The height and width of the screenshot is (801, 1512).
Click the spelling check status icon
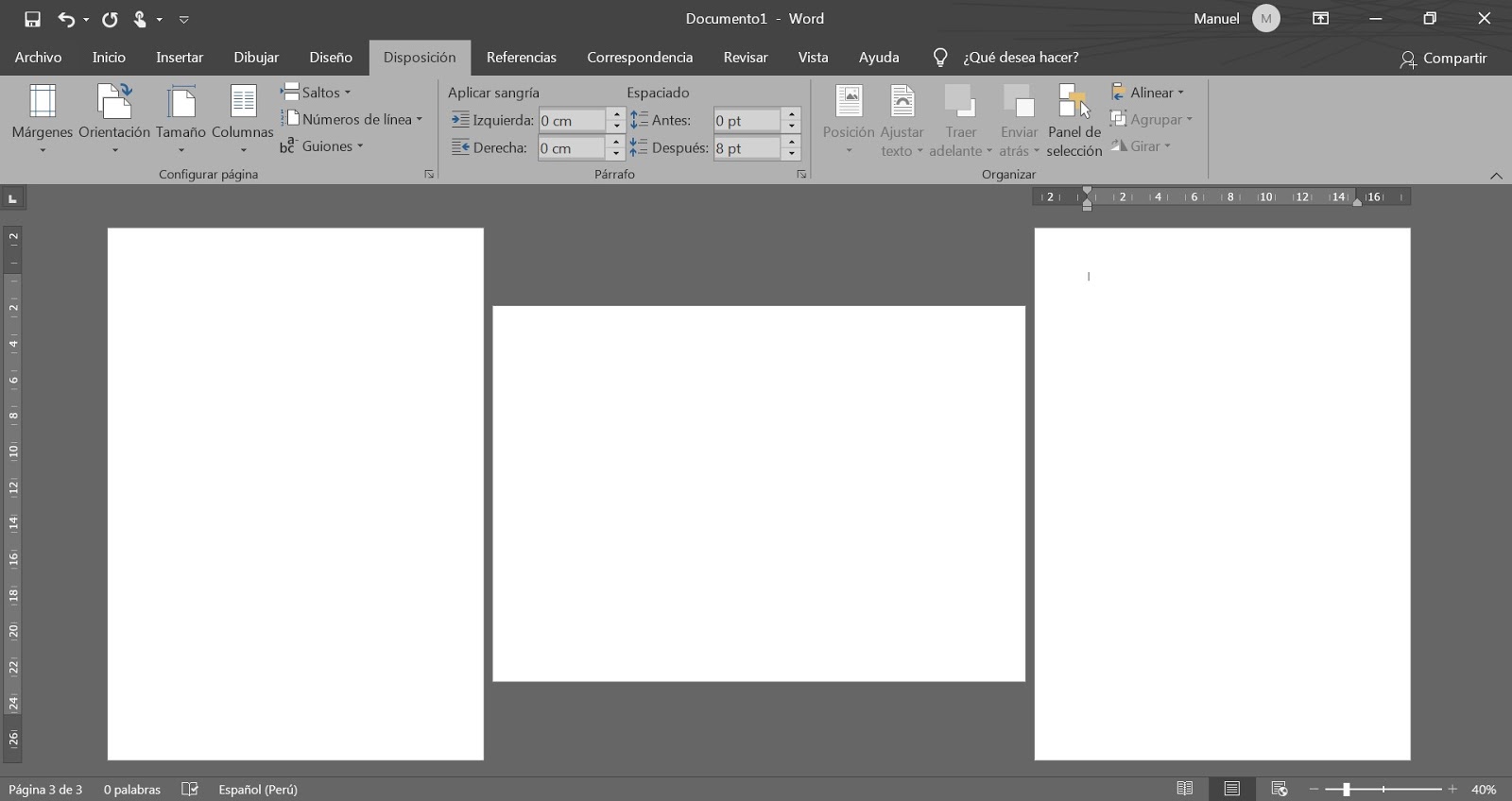[x=190, y=789]
